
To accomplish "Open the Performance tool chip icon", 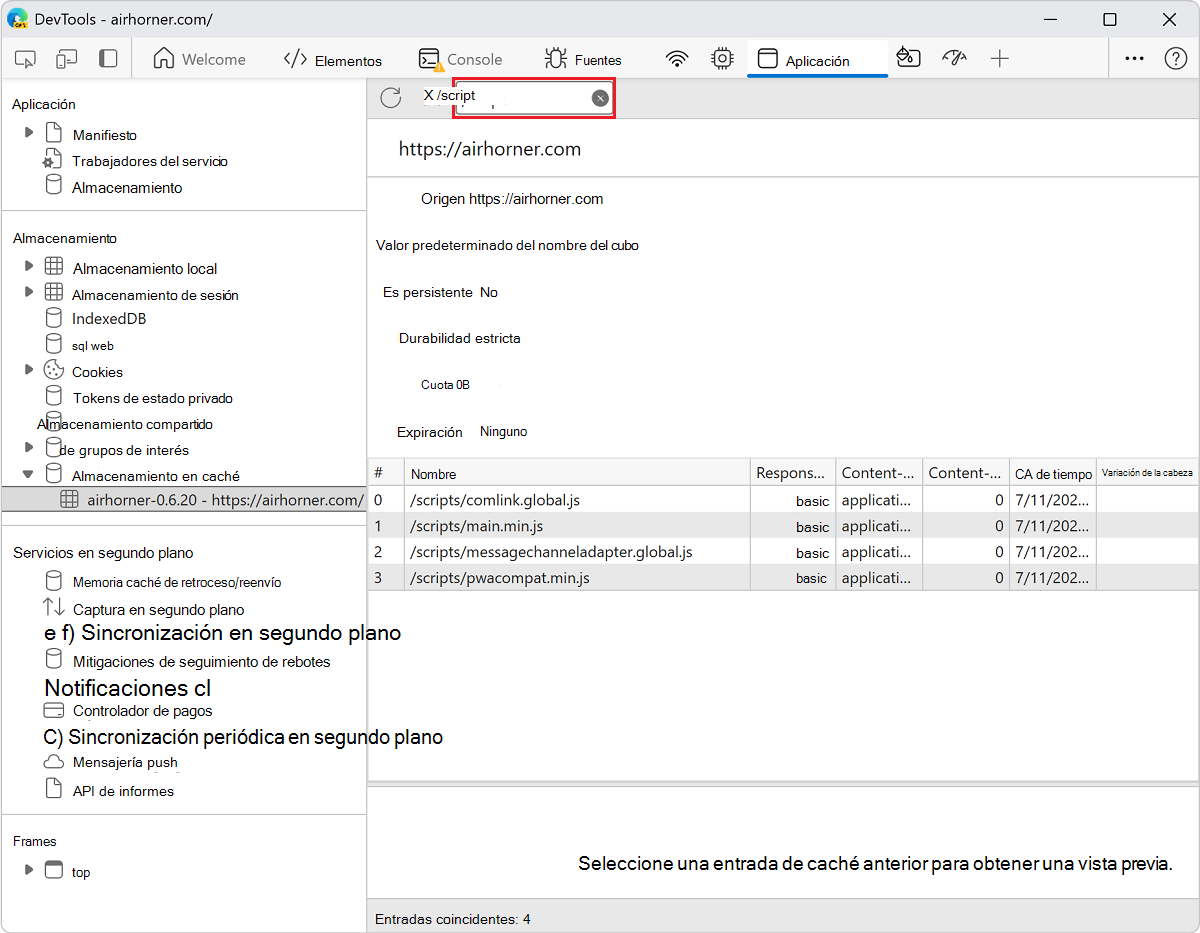I will [722, 59].
